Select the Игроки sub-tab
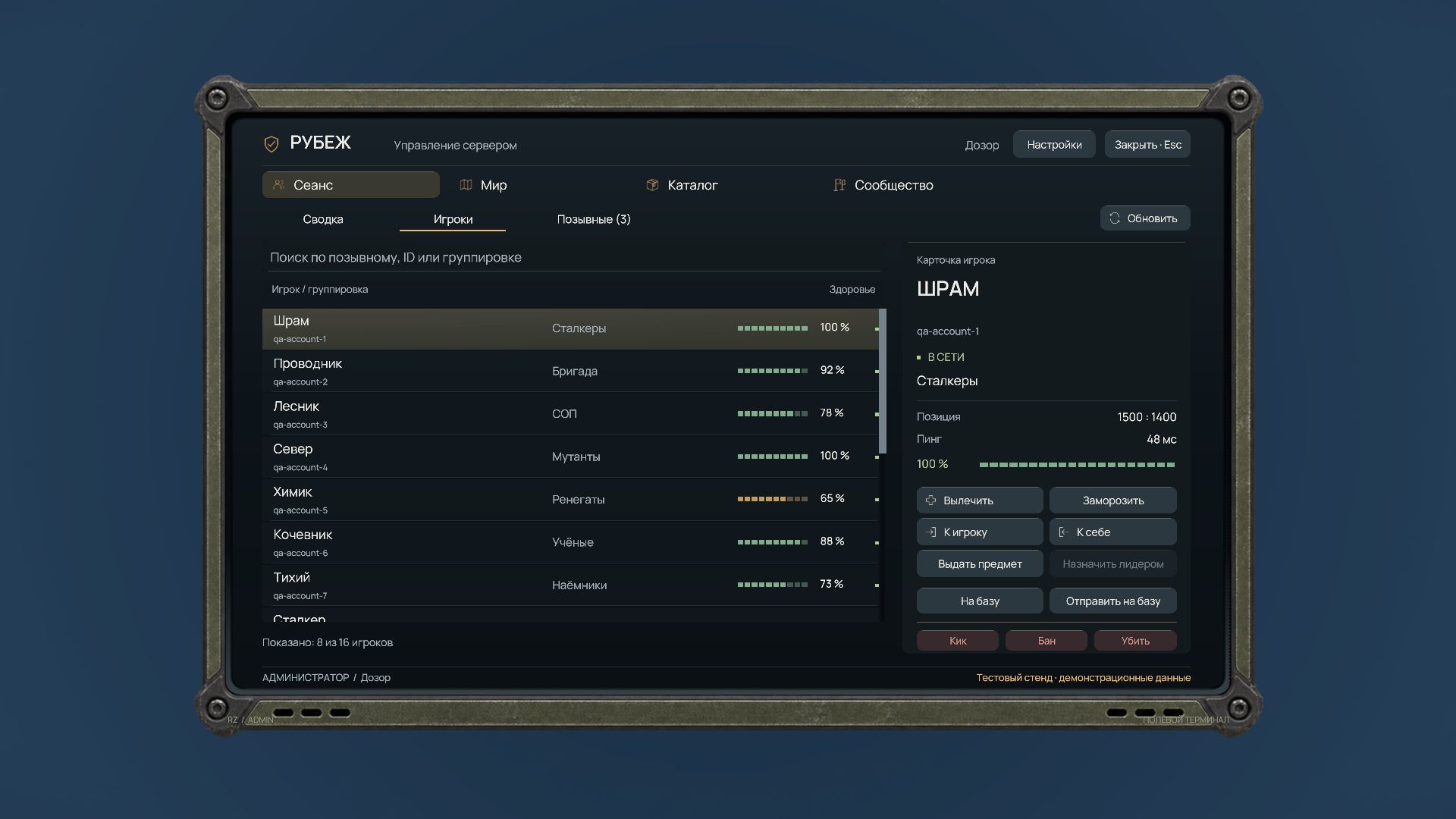Screen dimensions: 1456x819 click(x=453, y=219)
